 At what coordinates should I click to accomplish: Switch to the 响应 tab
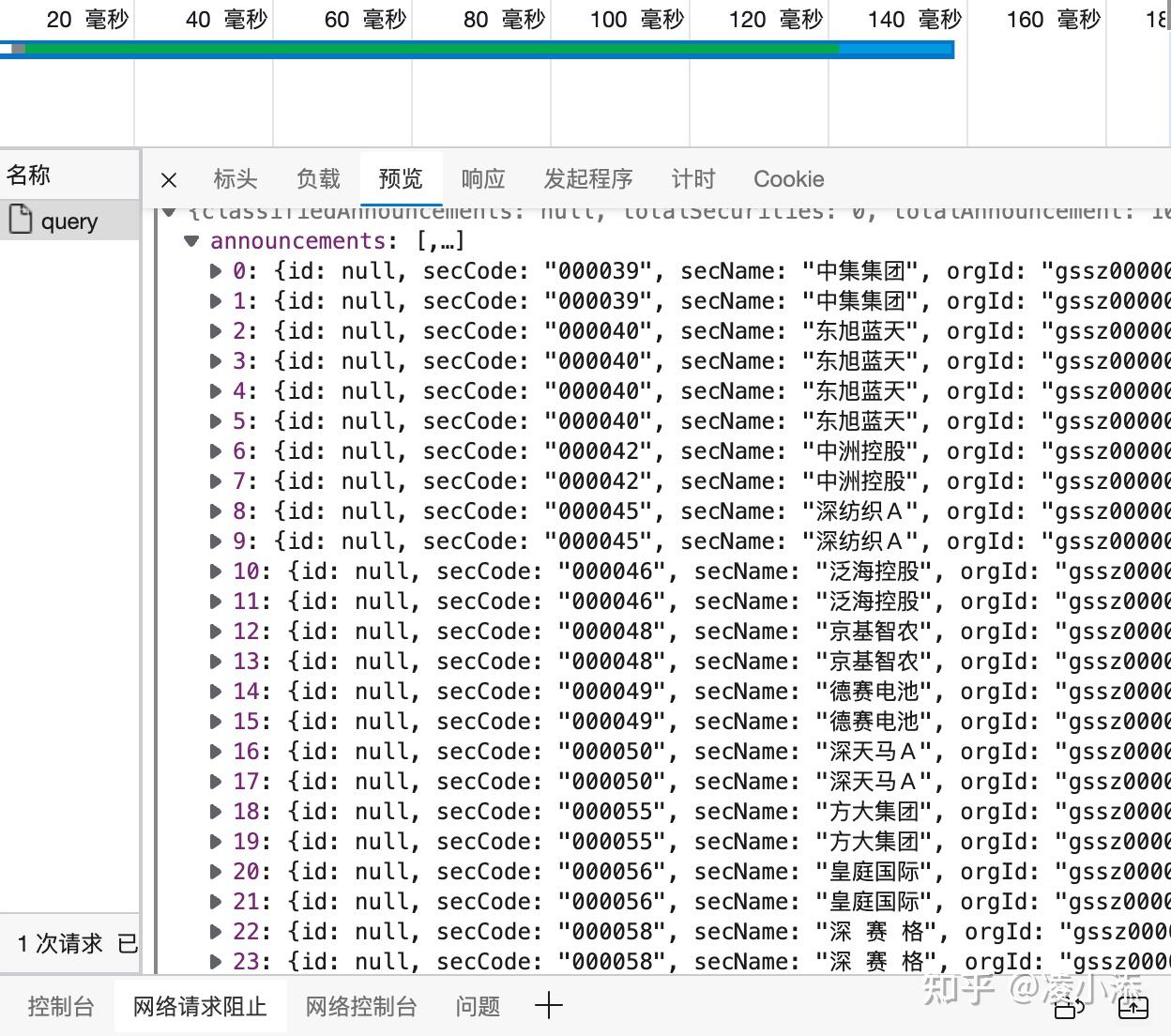point(483,178)
